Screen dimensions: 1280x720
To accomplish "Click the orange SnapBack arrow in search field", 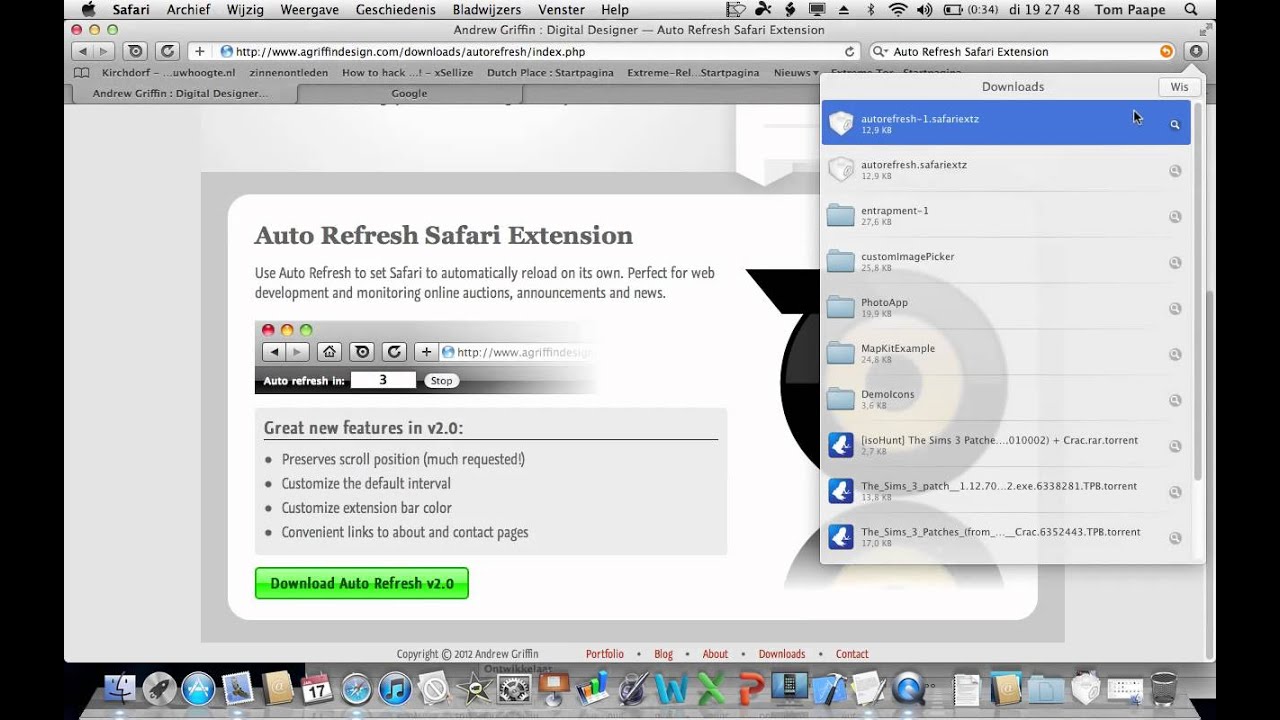I will pyautogui.click(x=1166, y=51).
